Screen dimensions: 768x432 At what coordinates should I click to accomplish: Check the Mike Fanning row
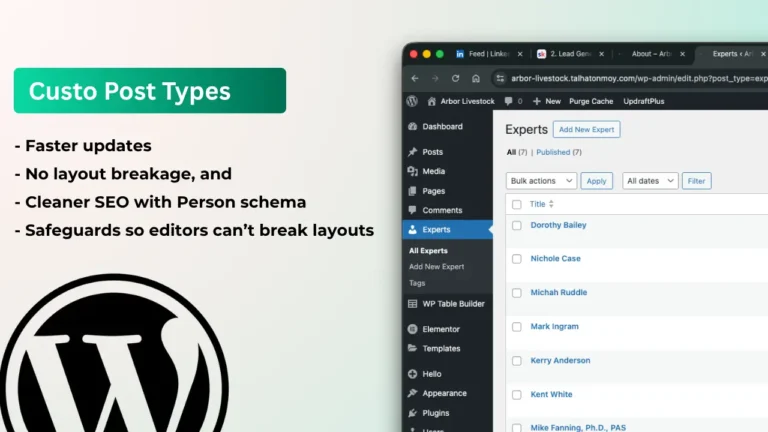(x=516, y=428)
